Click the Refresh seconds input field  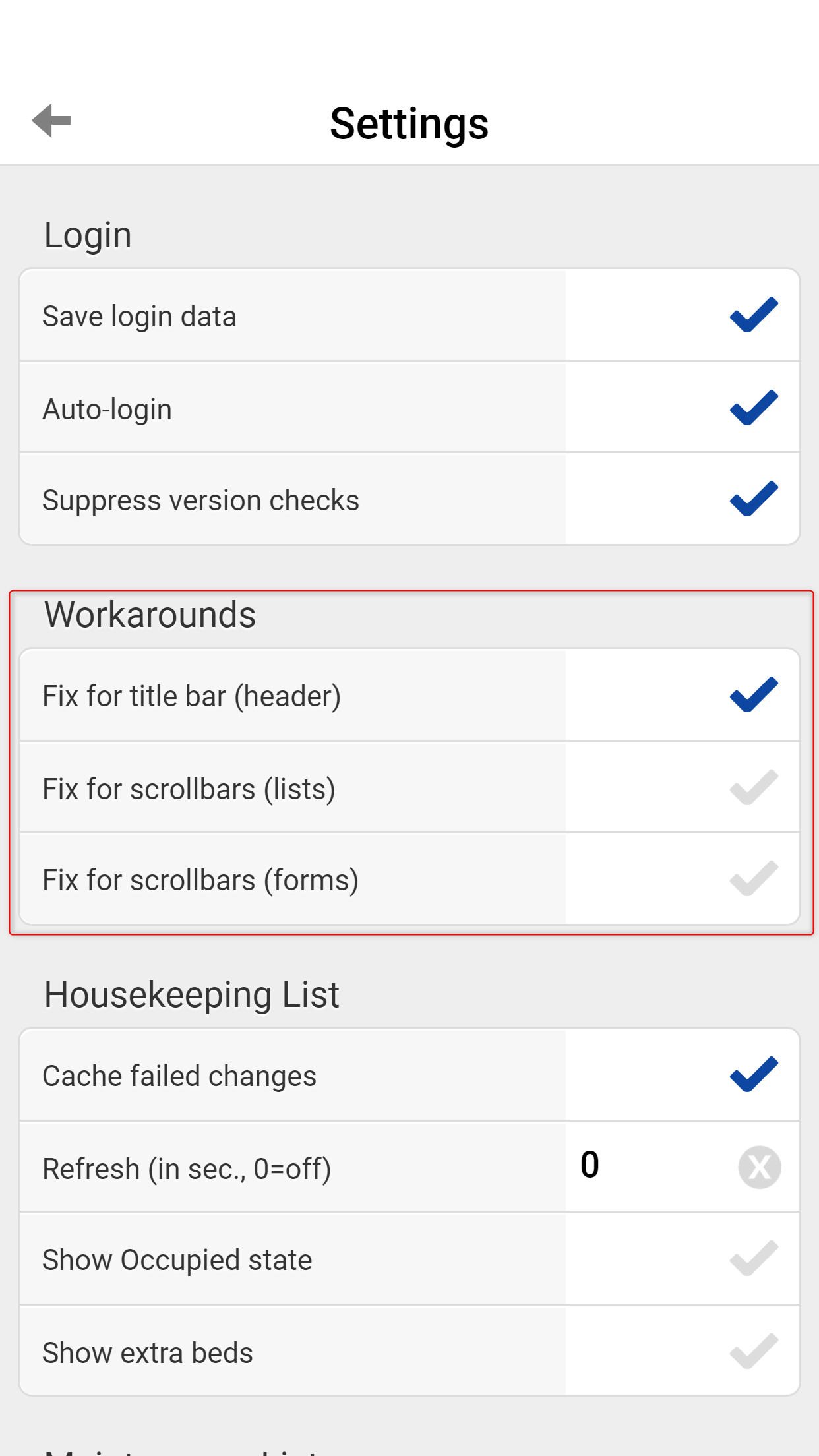point(646,1166)
